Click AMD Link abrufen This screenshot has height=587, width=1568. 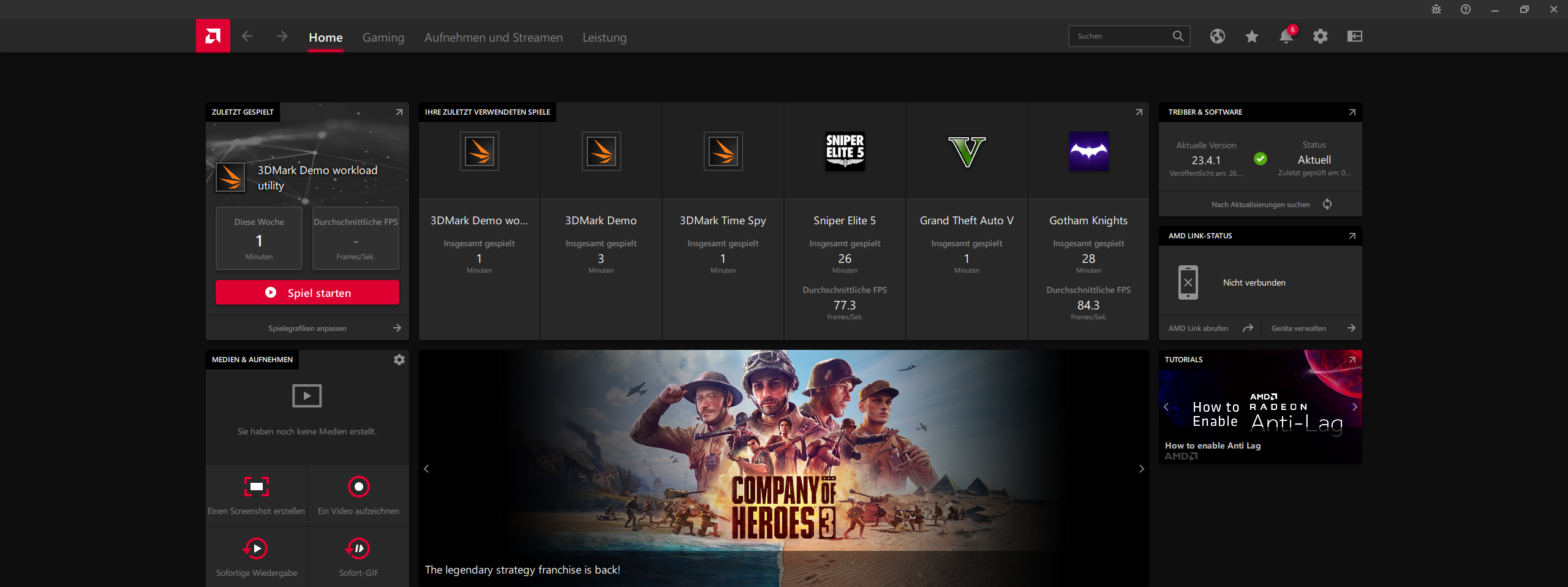(x=1210, y=328)
